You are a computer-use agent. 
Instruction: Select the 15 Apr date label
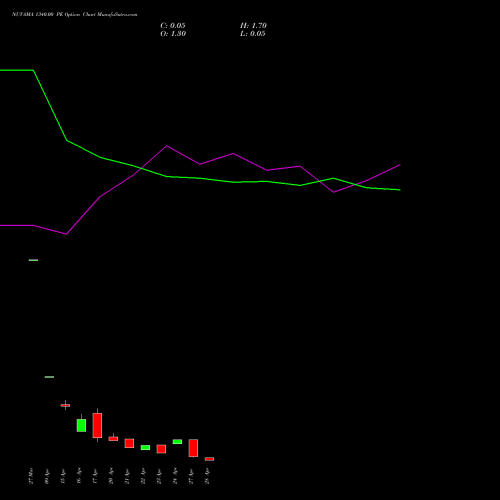(63, 476)
